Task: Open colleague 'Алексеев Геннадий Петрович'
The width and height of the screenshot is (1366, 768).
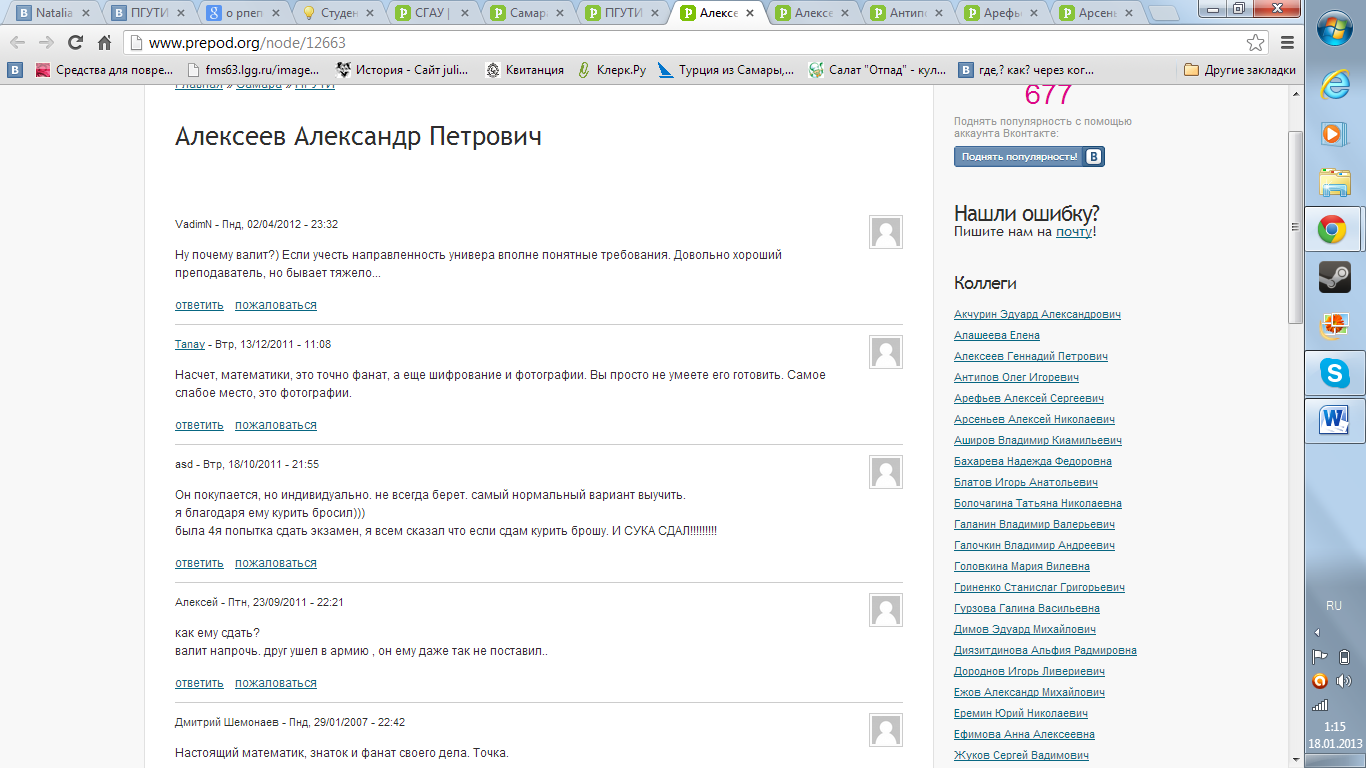Action: click(x=1031, y=356)
